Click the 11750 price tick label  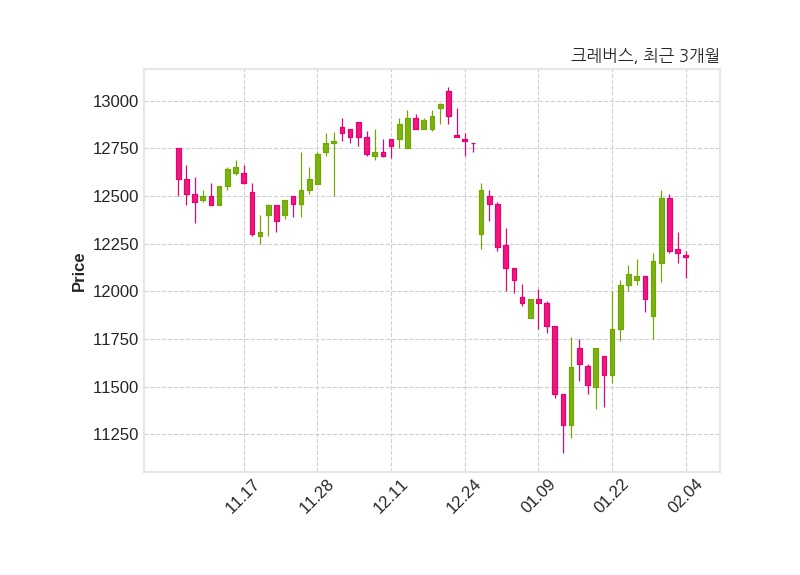coord(113,340)
